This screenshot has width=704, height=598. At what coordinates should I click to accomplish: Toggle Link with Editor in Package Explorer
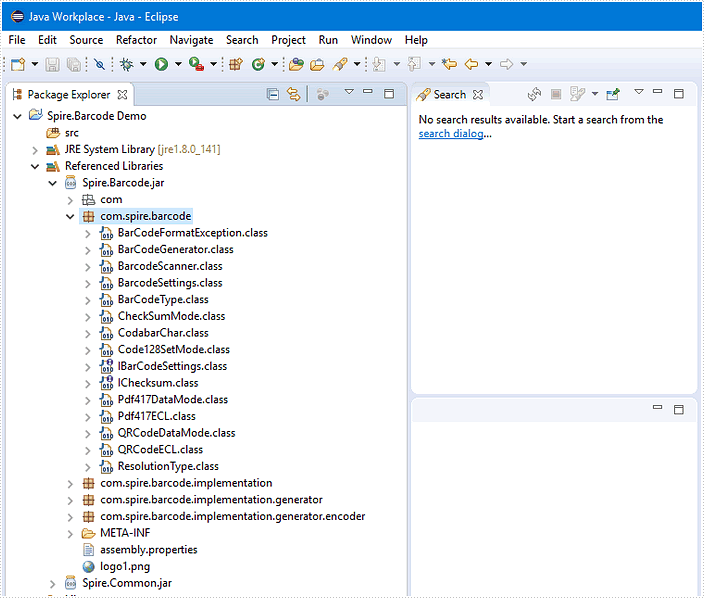(x=294, y=94)
